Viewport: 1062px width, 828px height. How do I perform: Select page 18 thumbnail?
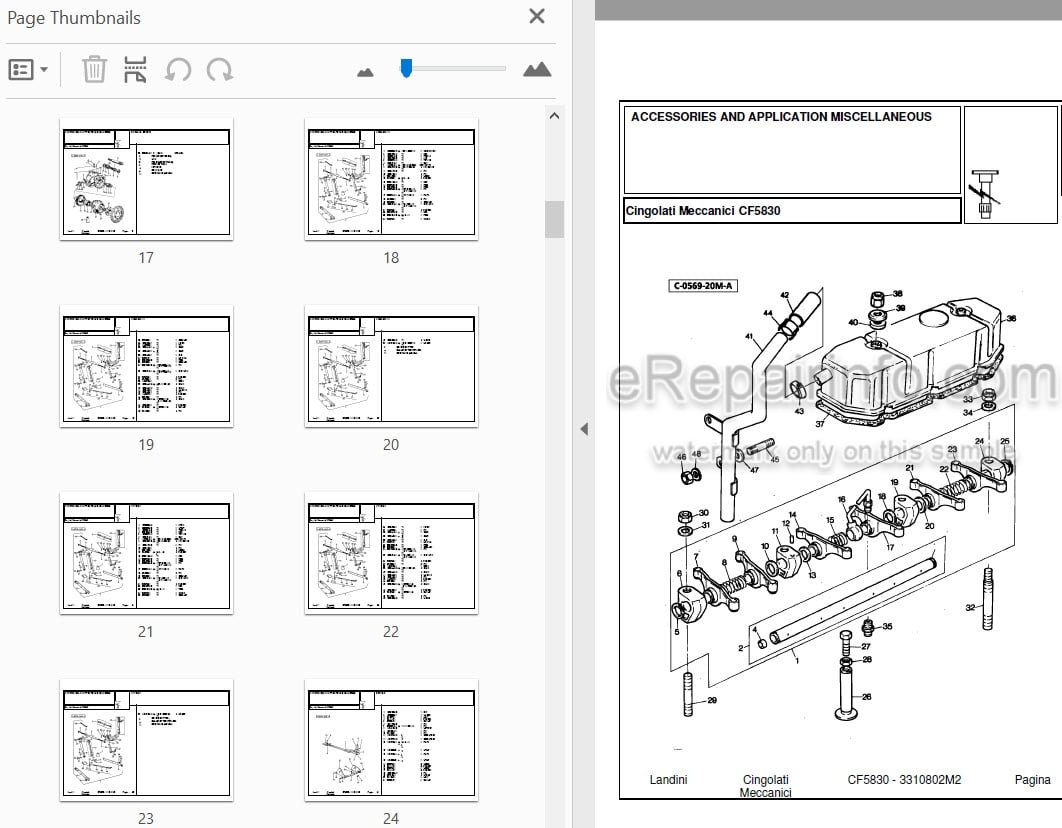pos(391,181)
